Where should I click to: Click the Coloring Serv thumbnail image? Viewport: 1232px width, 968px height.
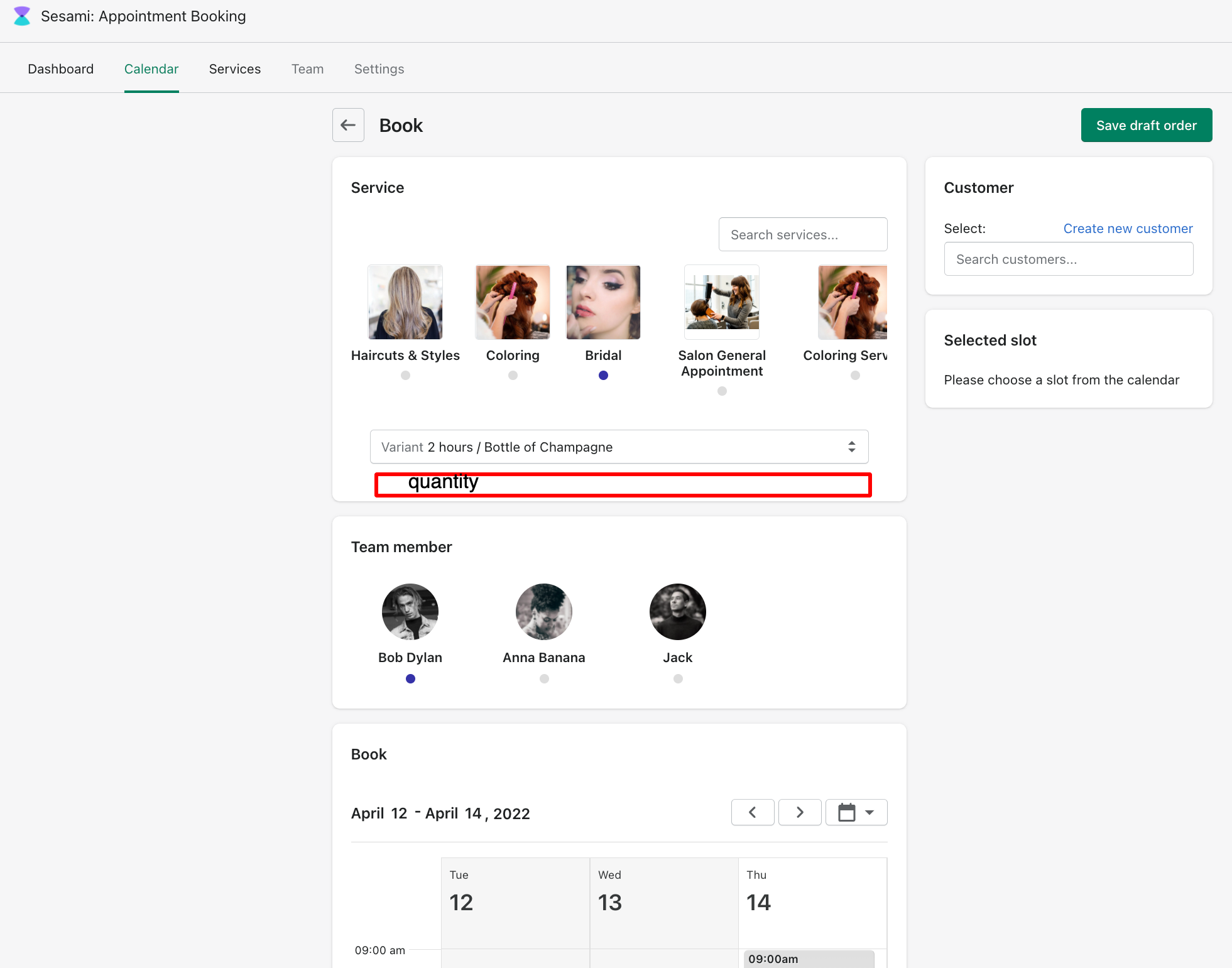pos(853,302)
